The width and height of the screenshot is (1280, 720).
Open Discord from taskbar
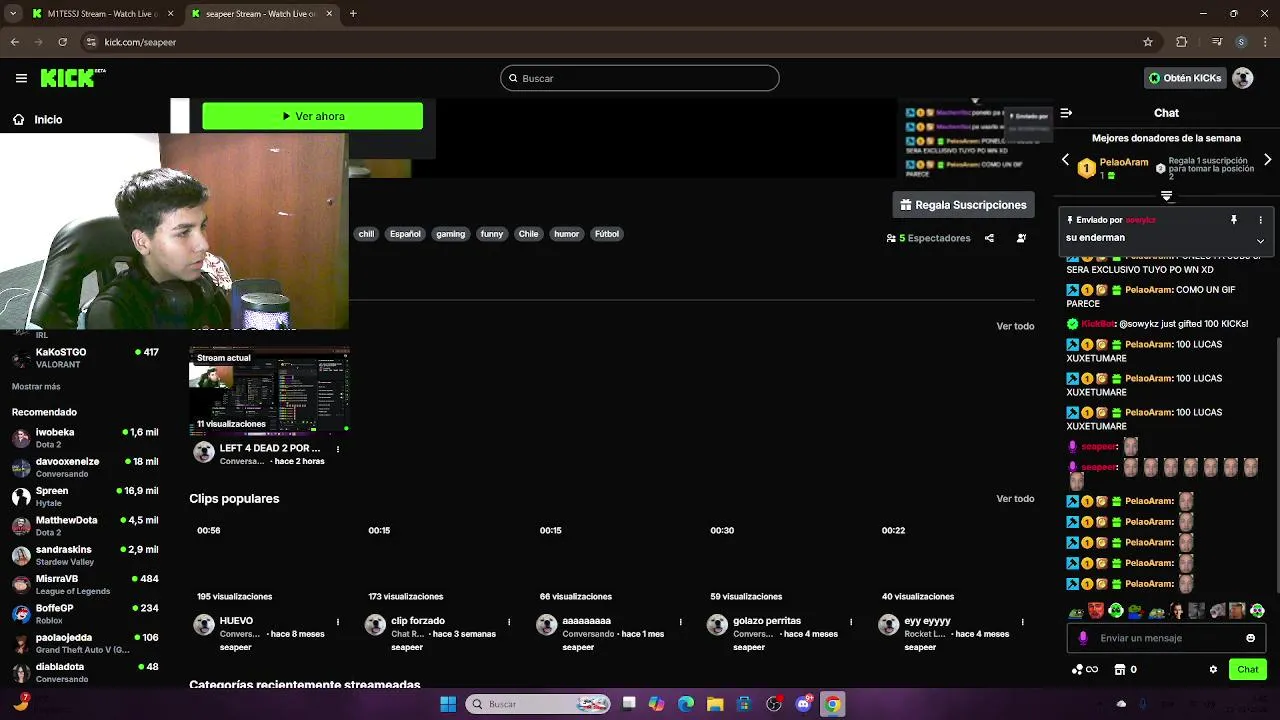(x=803, y=704)
